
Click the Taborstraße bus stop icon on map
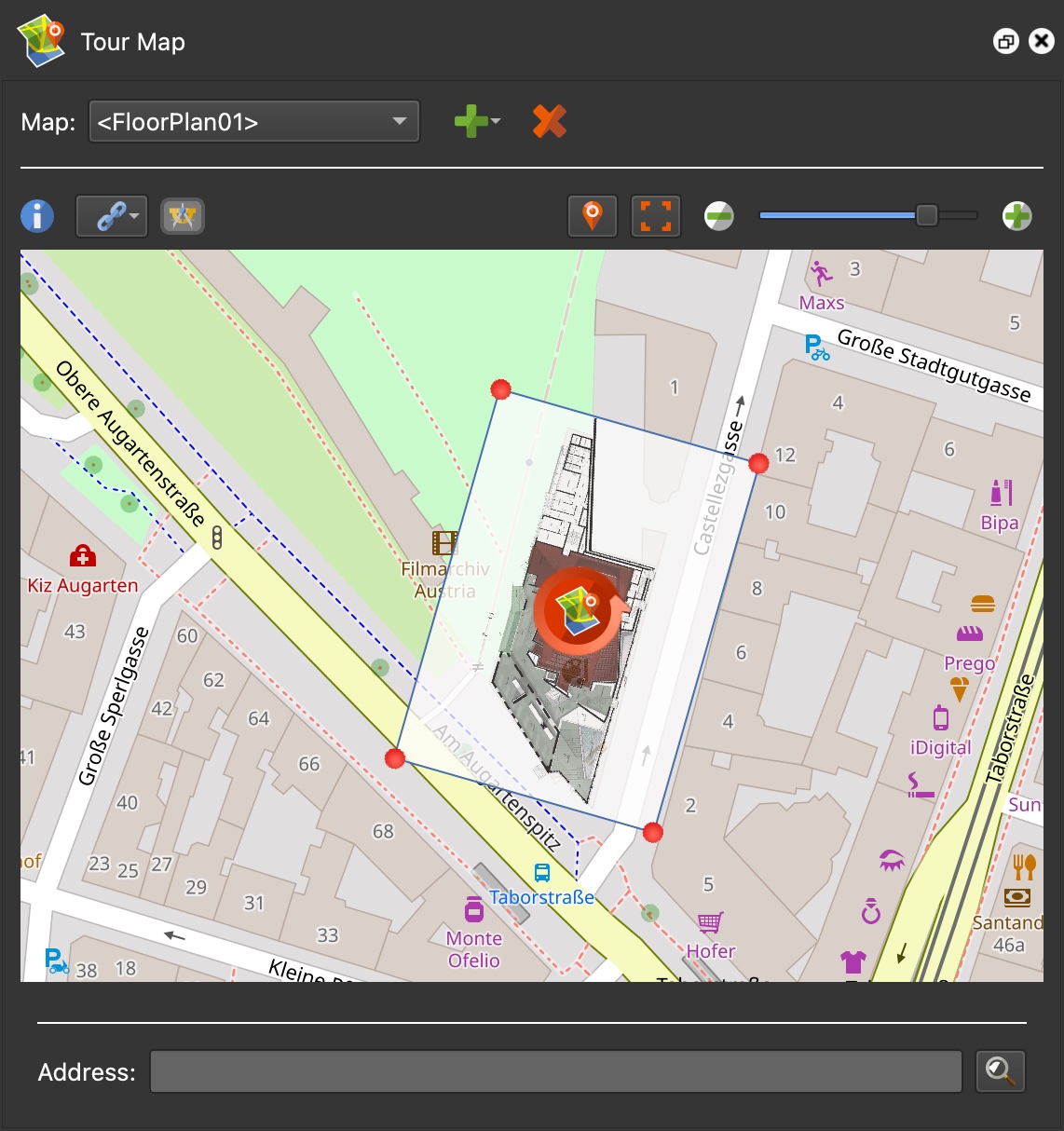(542, 873)
